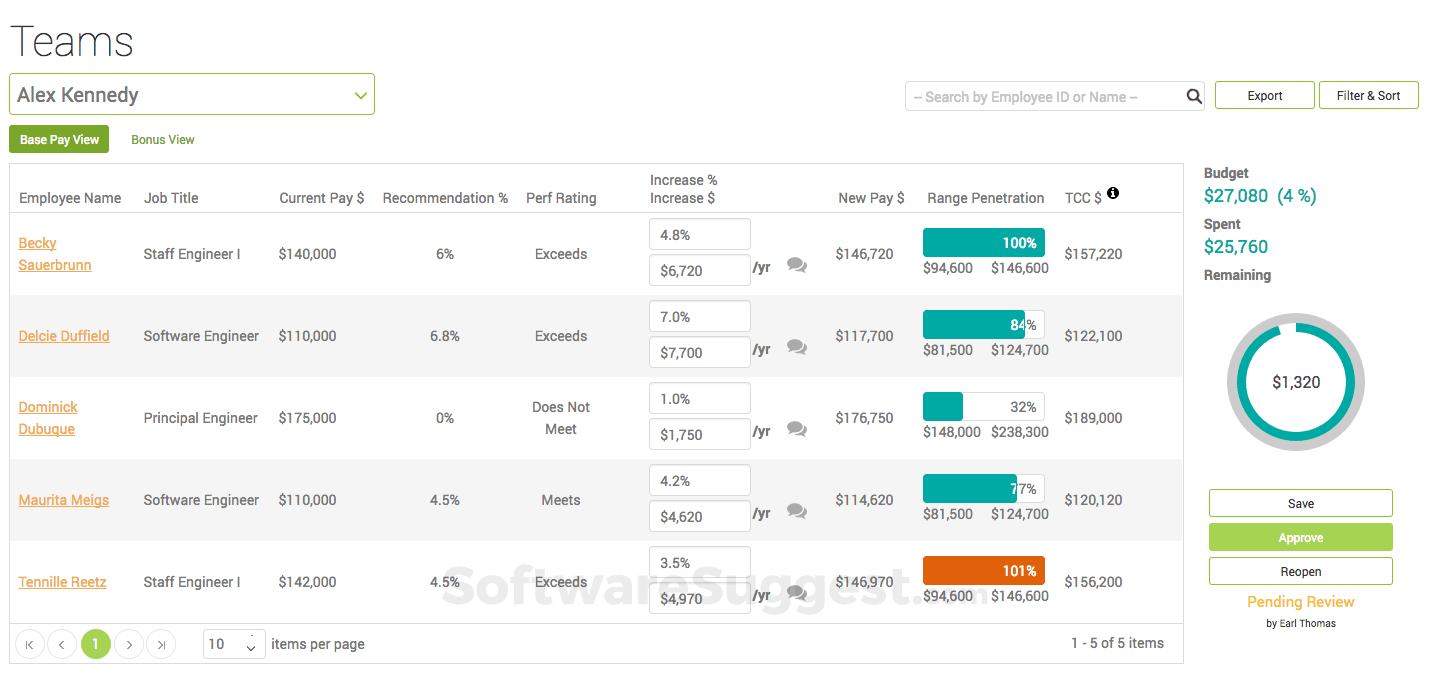Open the items per page dropdown

(x=233, y=644)
